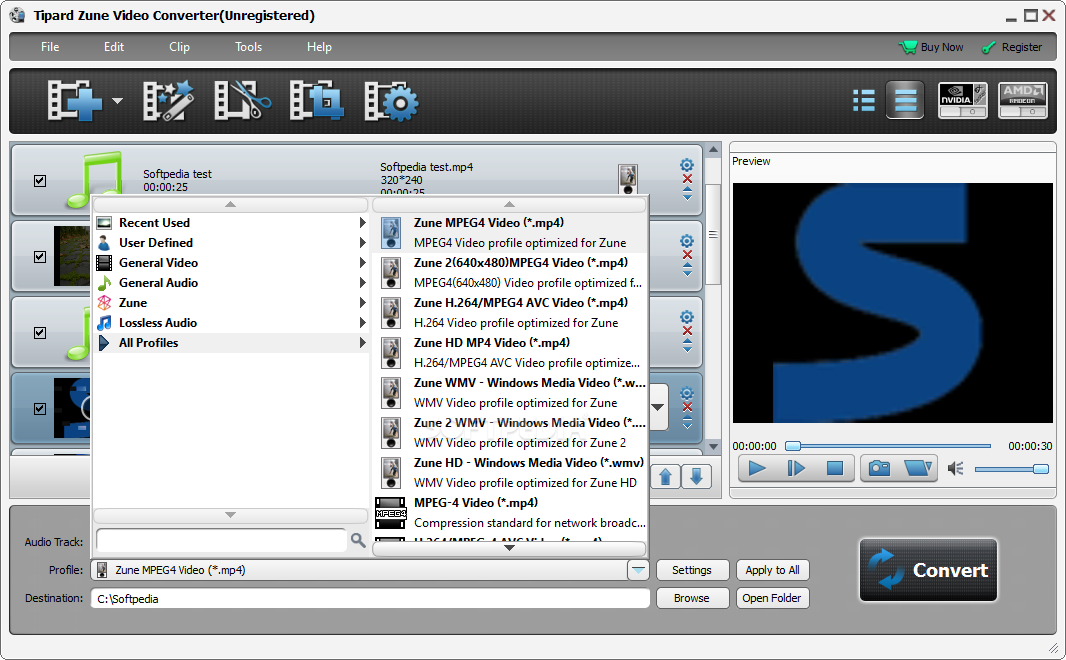The image size is (1066, 660).
Task: Expand General Audio profile category
Action: coord(231,283)
